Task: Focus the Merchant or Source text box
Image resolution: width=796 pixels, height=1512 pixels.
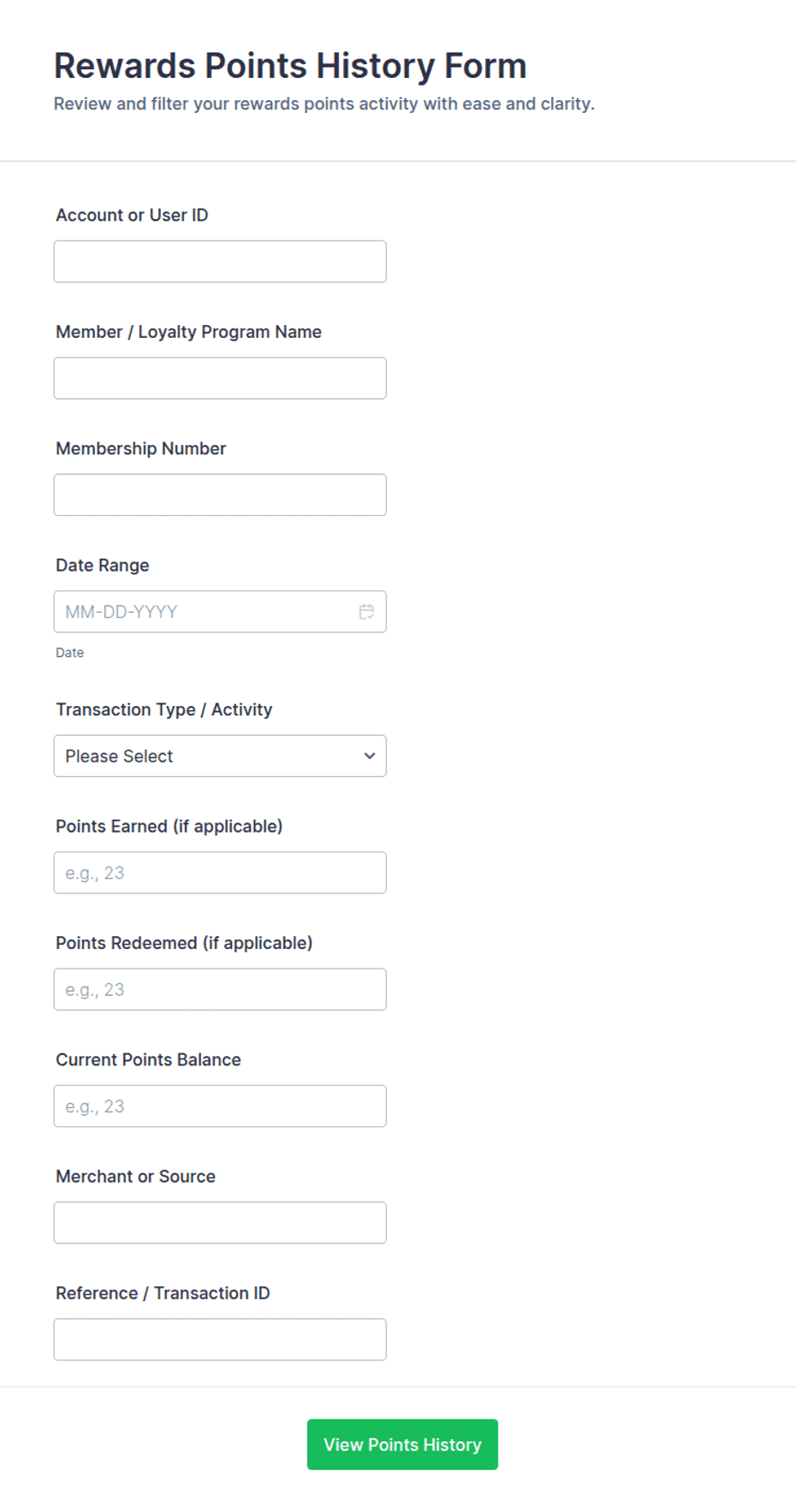Action: click(x=220, y=1223)
